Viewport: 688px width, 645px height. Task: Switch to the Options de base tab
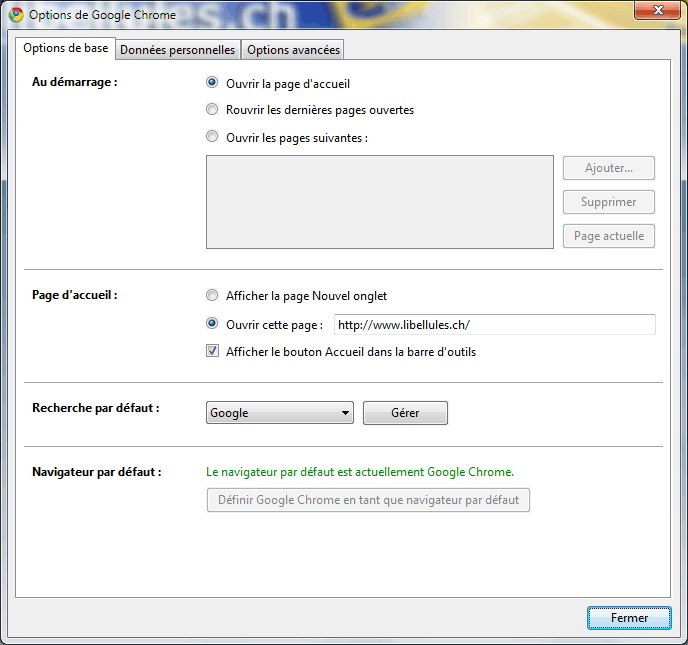click(x=65, y=48)
